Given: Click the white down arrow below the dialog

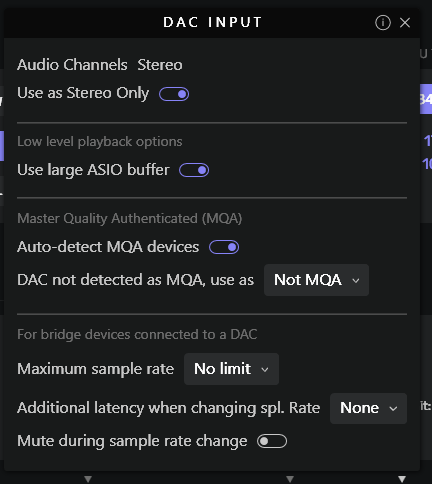Looking at the screenshot, I should pyautogui.click(x=402, y=479).
